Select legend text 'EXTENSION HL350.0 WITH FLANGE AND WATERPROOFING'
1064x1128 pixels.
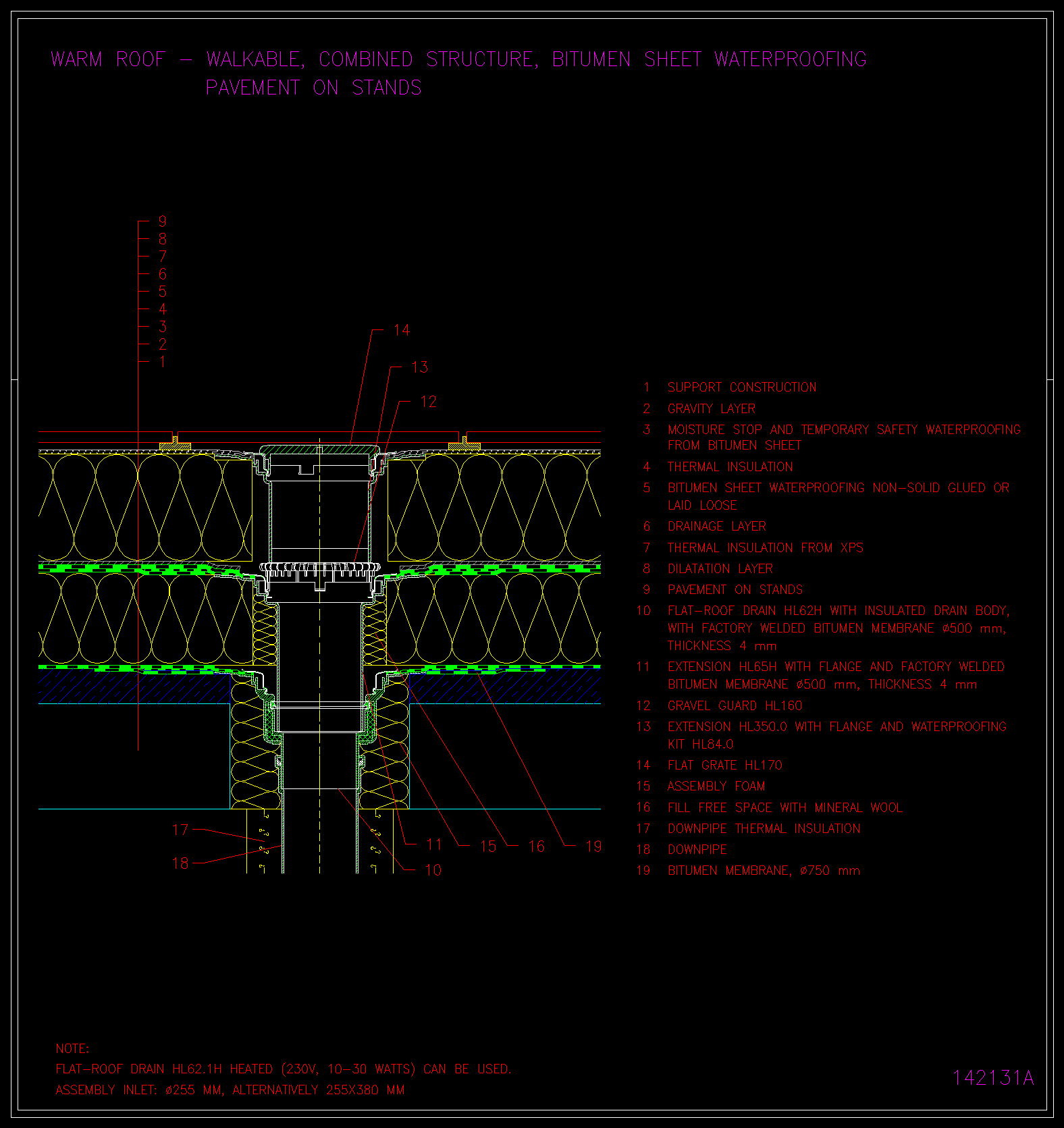point(837,727)
